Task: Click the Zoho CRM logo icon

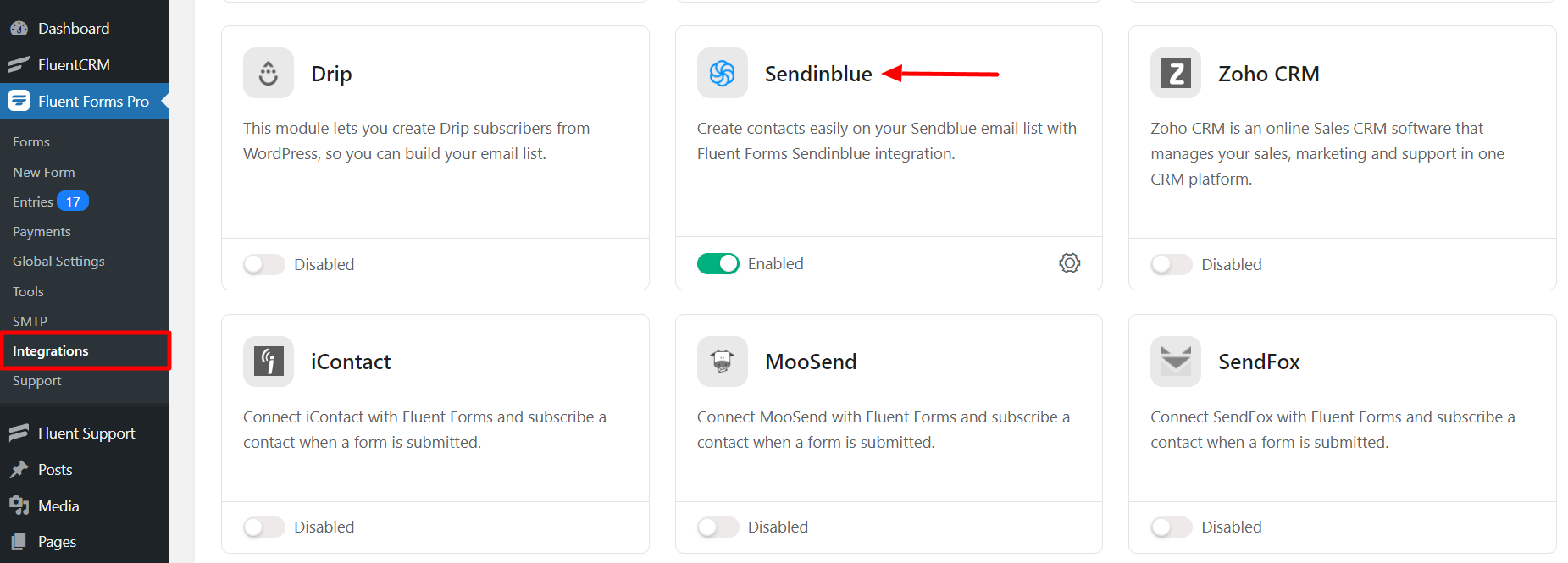Action: click(1176, 74)
